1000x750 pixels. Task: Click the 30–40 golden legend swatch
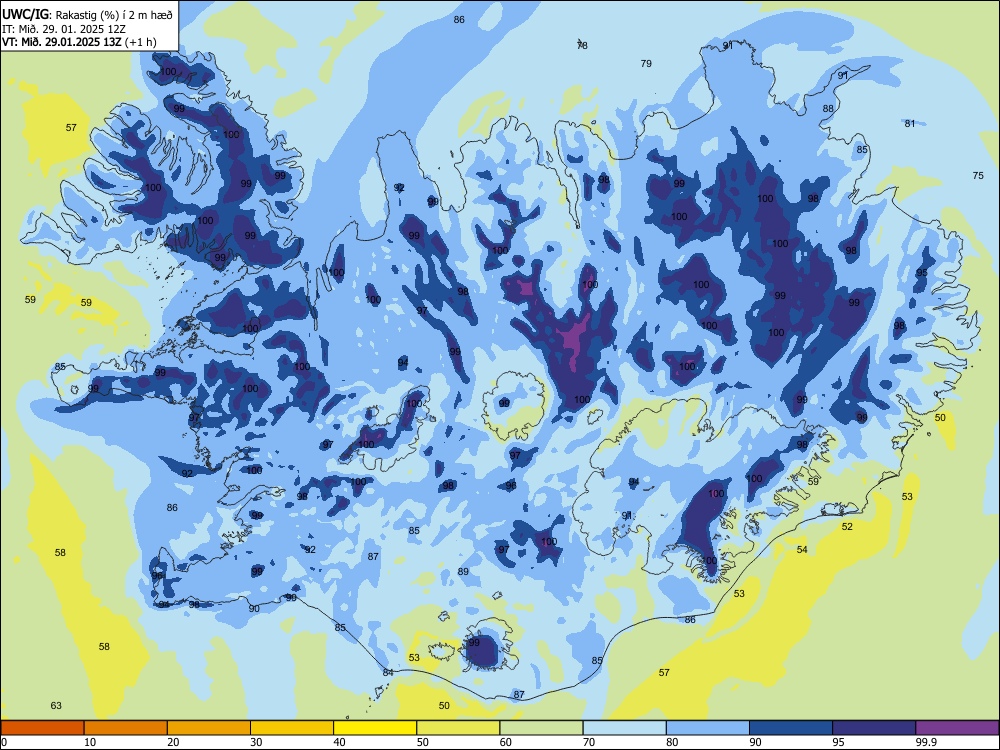click(x=292, y=728)
